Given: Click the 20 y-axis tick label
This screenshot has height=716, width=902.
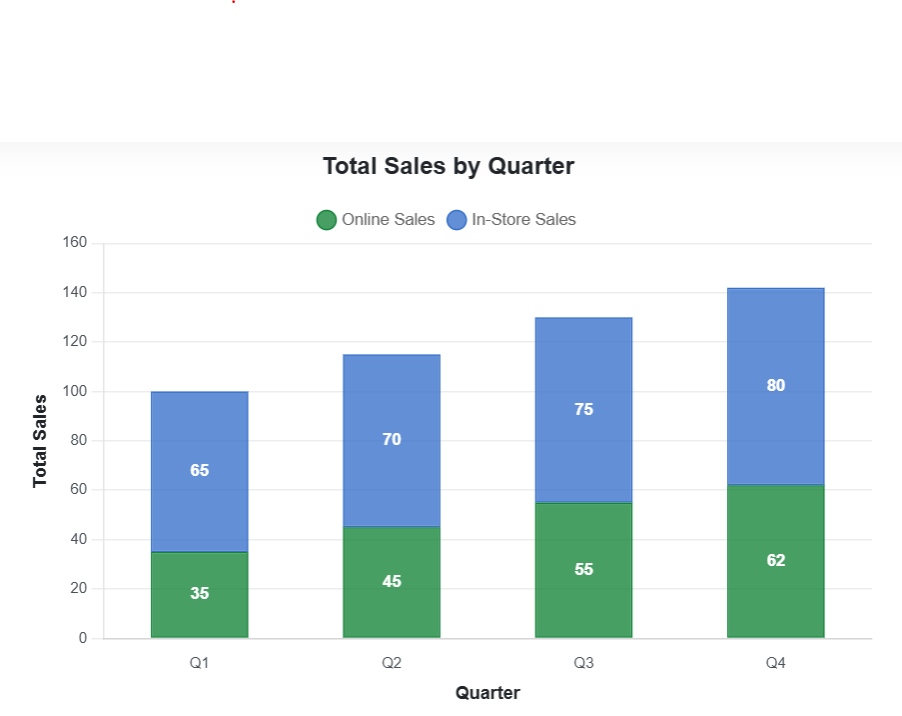Looking at the screenshot, I should [x=79, y=588].
